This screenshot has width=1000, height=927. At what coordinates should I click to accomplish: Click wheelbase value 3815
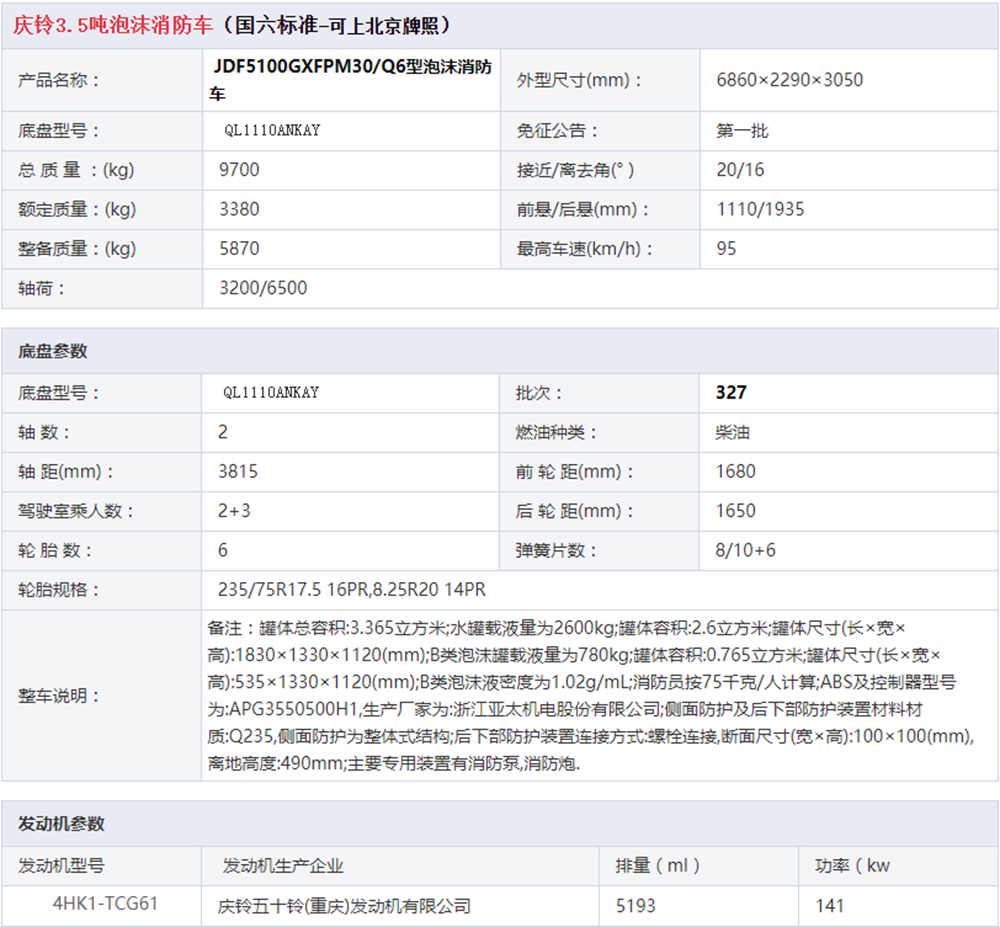pos(238,471)
